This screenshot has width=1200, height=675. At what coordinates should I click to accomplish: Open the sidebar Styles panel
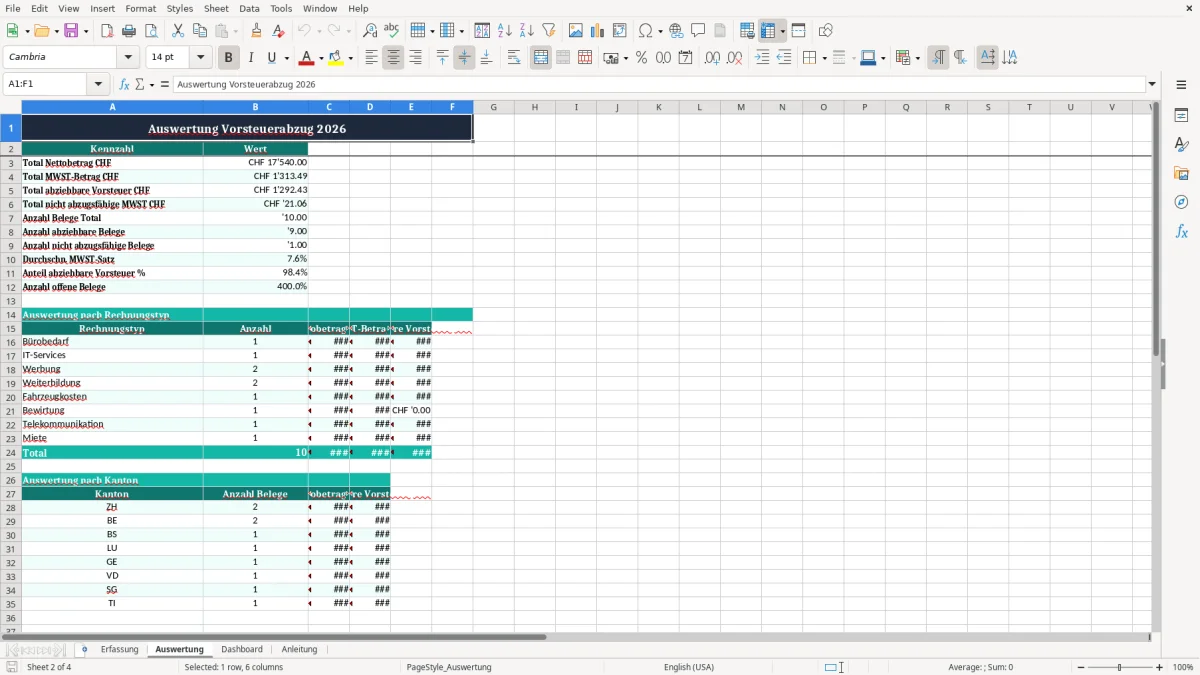[1181, 145]
